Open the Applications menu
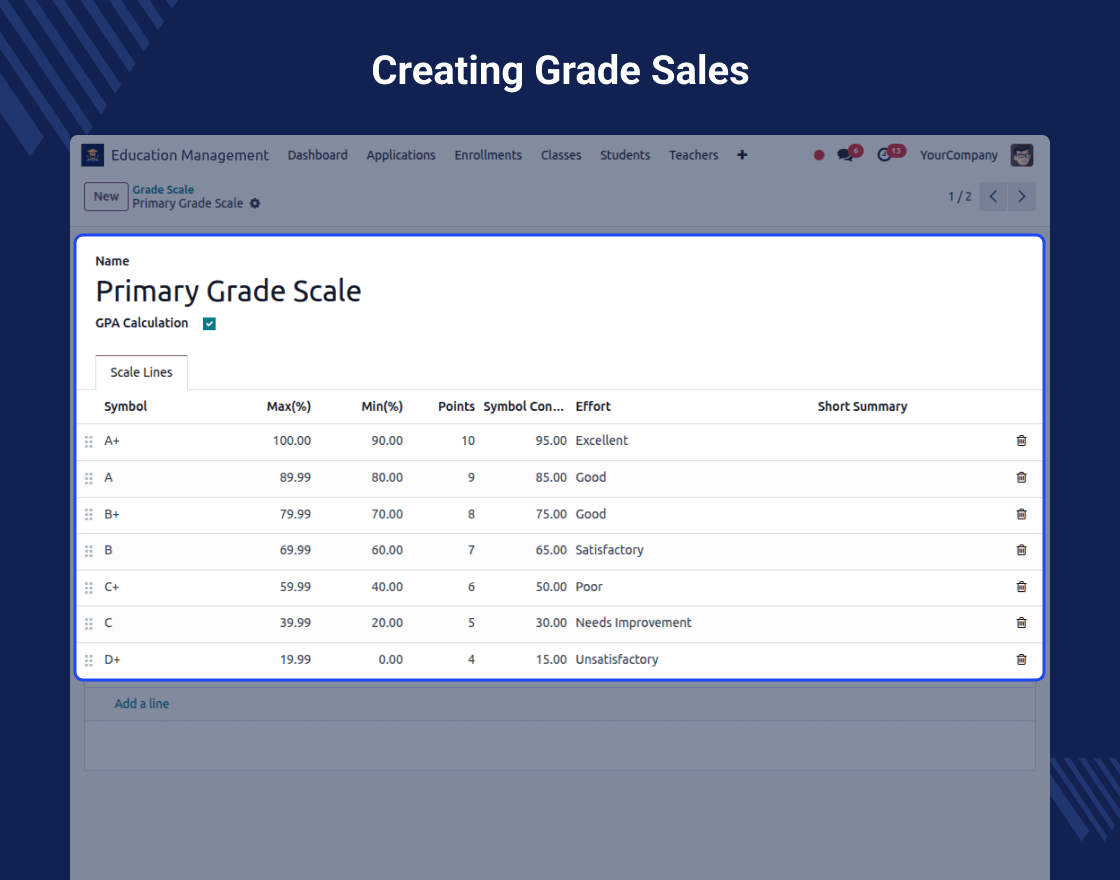The height and width of the screenshot is (880, 1120). 401,155
